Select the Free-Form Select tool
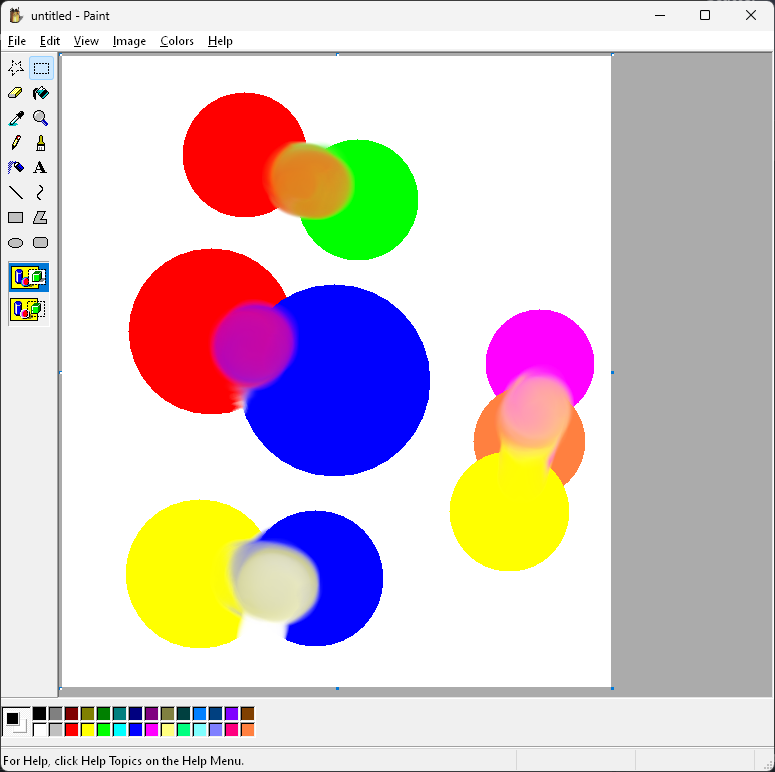This screenshot has width=775, height=772. click(x=16, y=68)
